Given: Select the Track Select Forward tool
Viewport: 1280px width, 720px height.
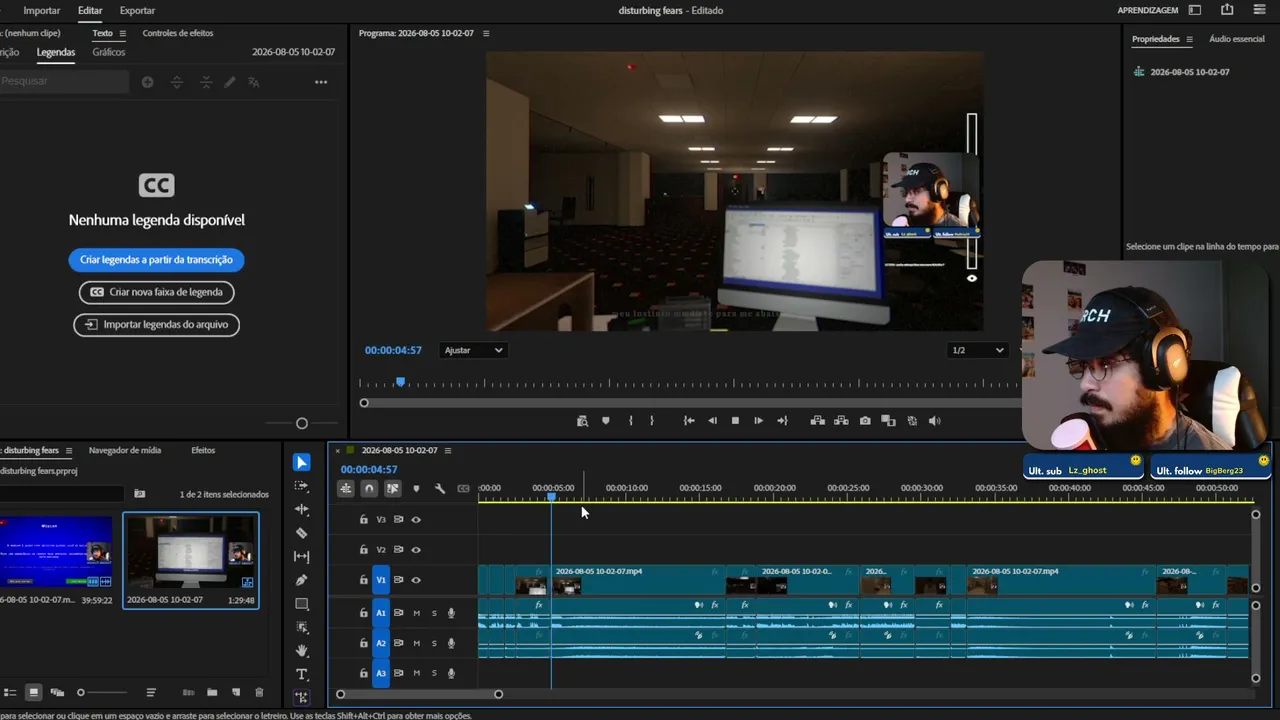Looking at the screenshot, I should pyautogui.click(x=302, y=486).
